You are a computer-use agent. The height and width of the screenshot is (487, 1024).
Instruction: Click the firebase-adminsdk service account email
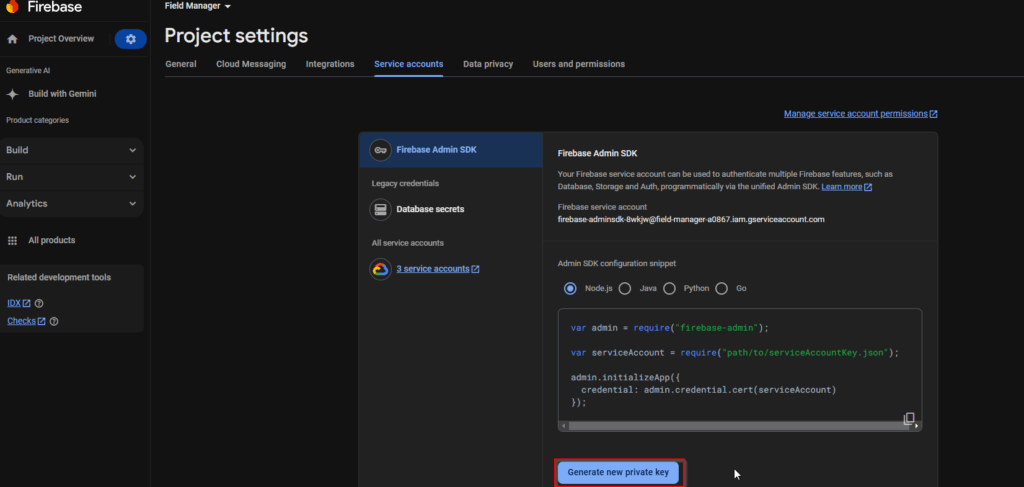click(691, 219)
